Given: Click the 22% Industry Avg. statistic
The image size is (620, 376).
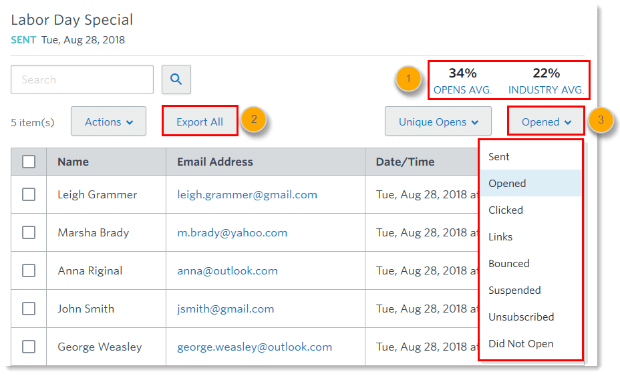Looking at the screenshot, I should [x=546, y=81].
